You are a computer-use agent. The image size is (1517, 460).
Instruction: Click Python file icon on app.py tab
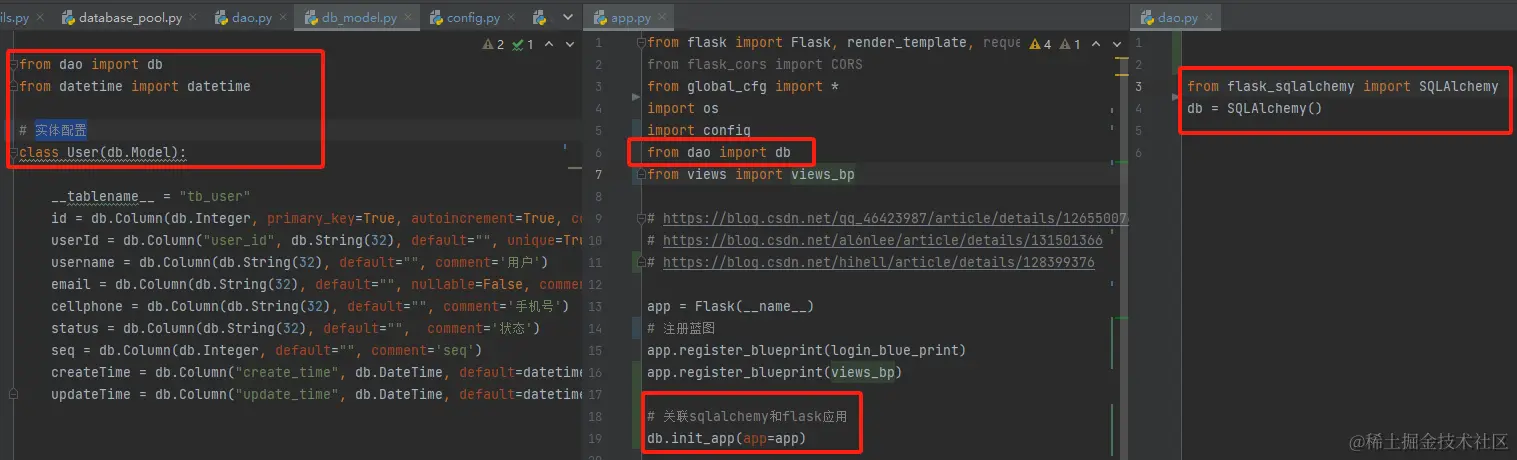pos(600,18)
